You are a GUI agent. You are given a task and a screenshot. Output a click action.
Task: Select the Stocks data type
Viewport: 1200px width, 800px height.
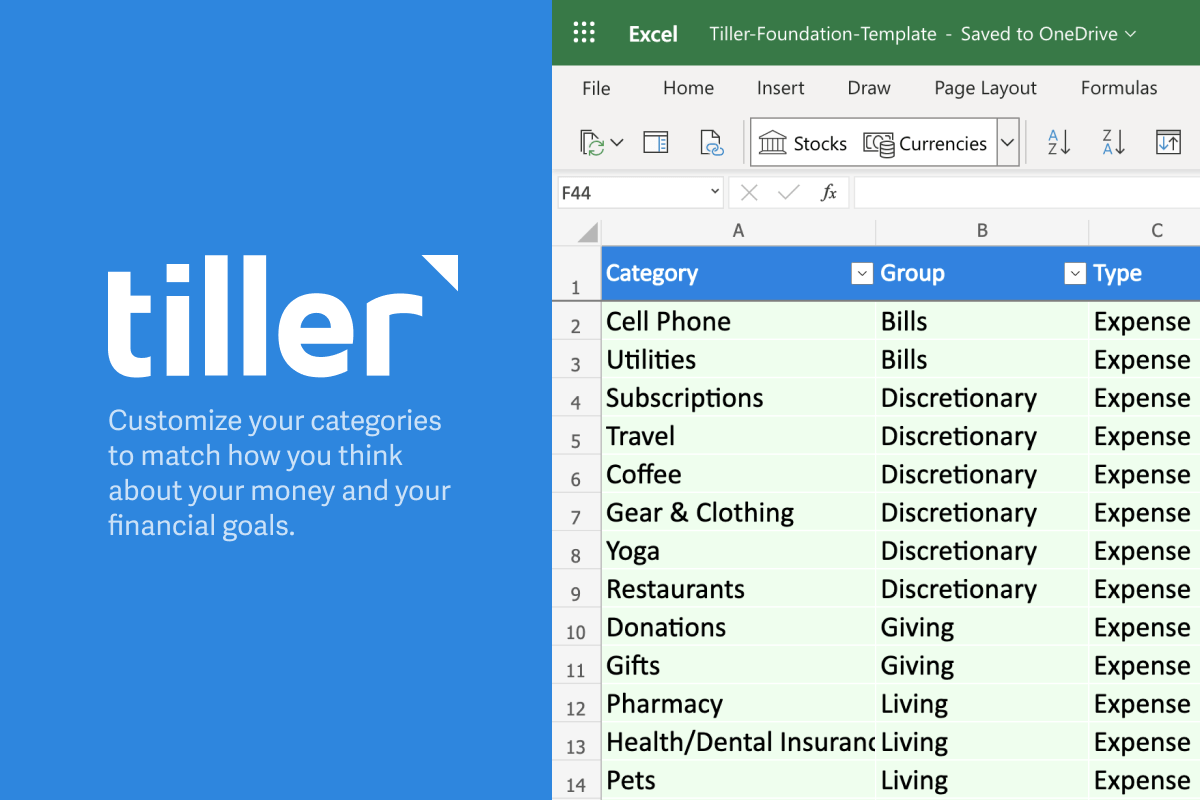click(x=803, y=143)
